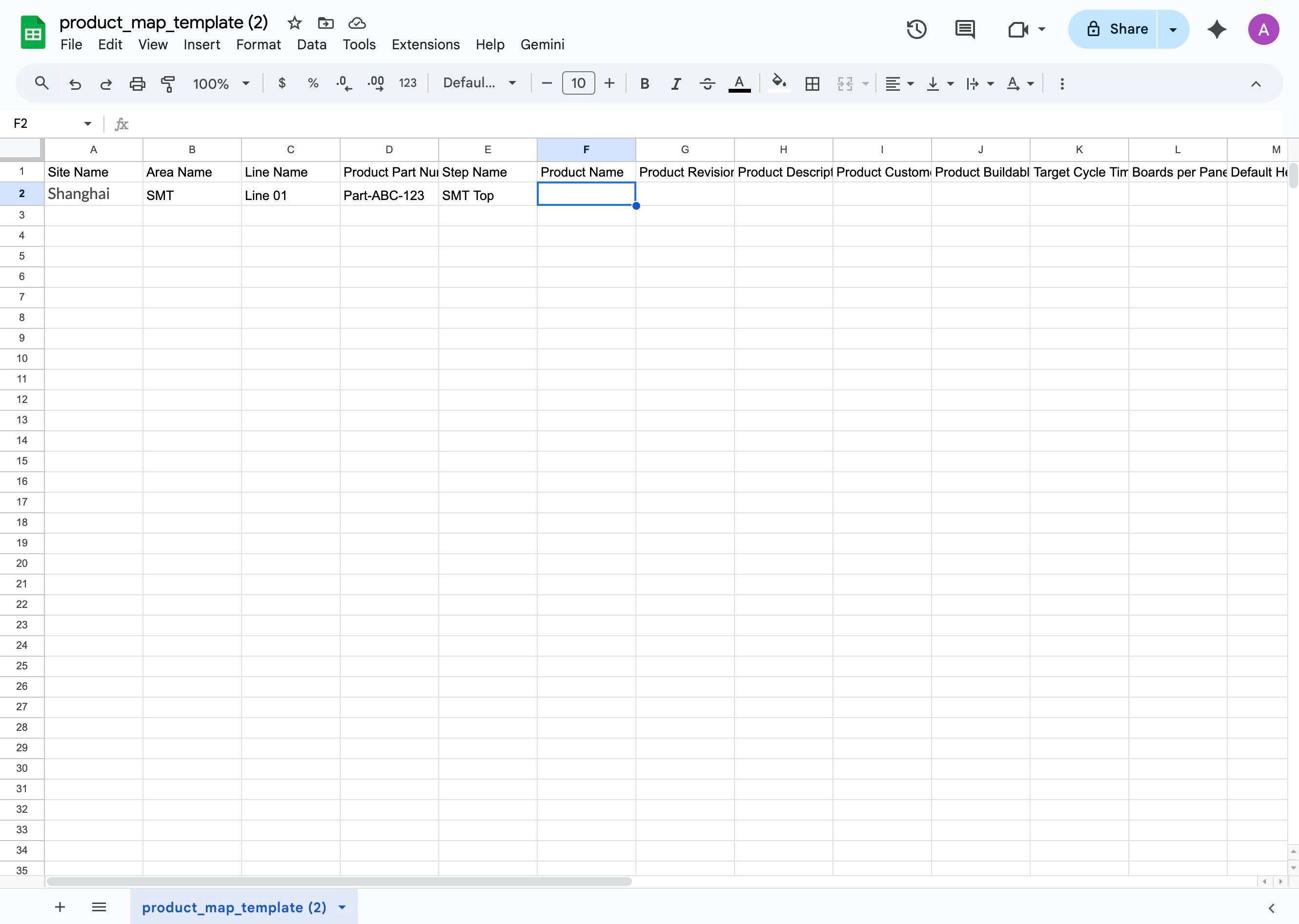Screen dimensions: 1299x924
Task: Click the Gemini sparkle icon
Action: (x=1217, y=29)
